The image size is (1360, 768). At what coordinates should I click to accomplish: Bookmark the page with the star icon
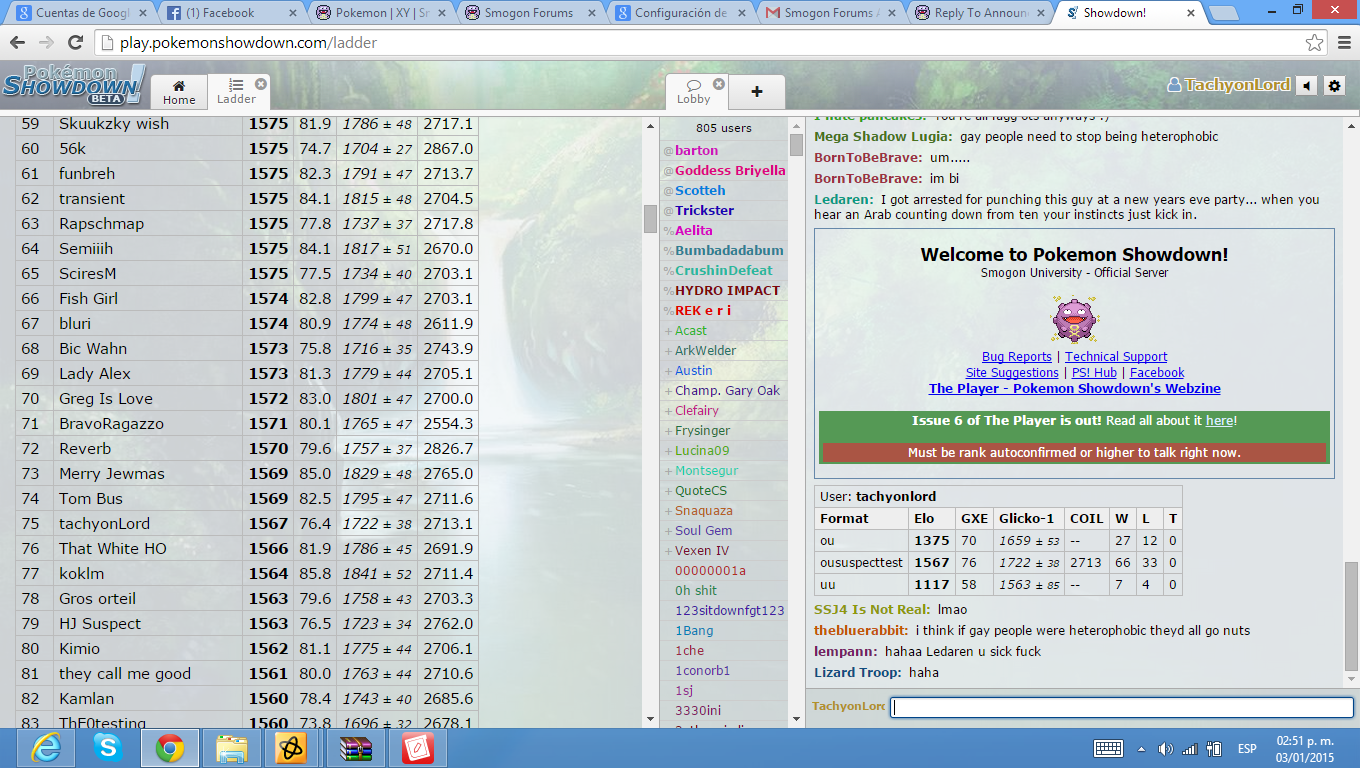[1315, 43]
